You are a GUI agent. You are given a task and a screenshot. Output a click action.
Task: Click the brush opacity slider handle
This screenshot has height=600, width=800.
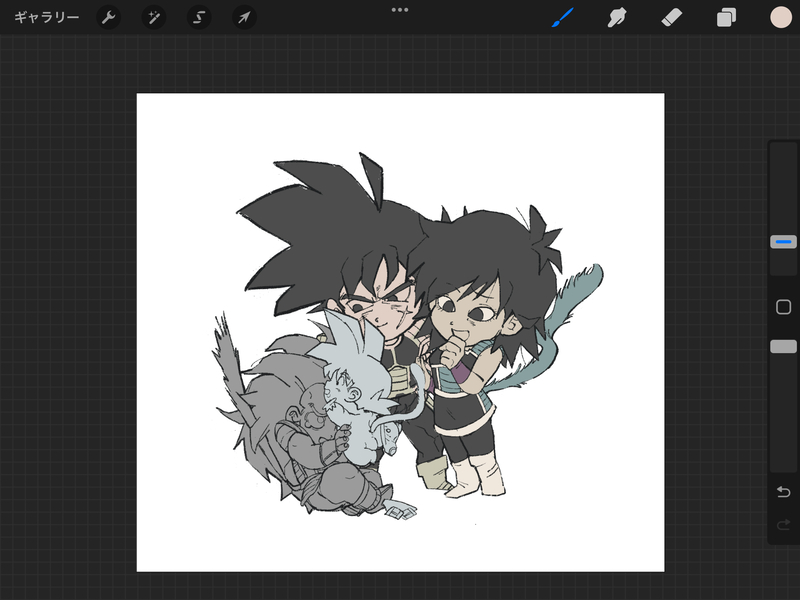click(783, 346)
